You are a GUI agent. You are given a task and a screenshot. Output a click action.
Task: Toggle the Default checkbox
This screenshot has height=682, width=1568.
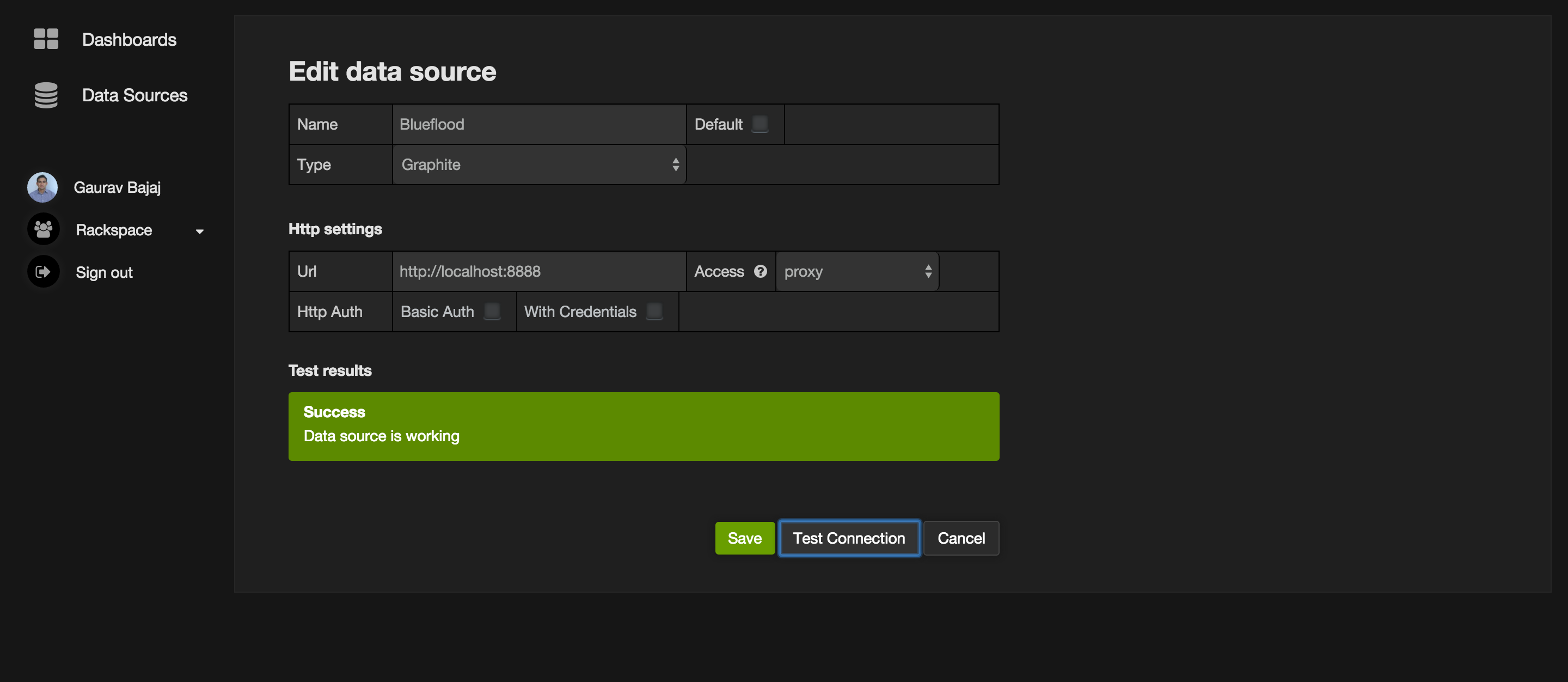[x=759, y=124]
